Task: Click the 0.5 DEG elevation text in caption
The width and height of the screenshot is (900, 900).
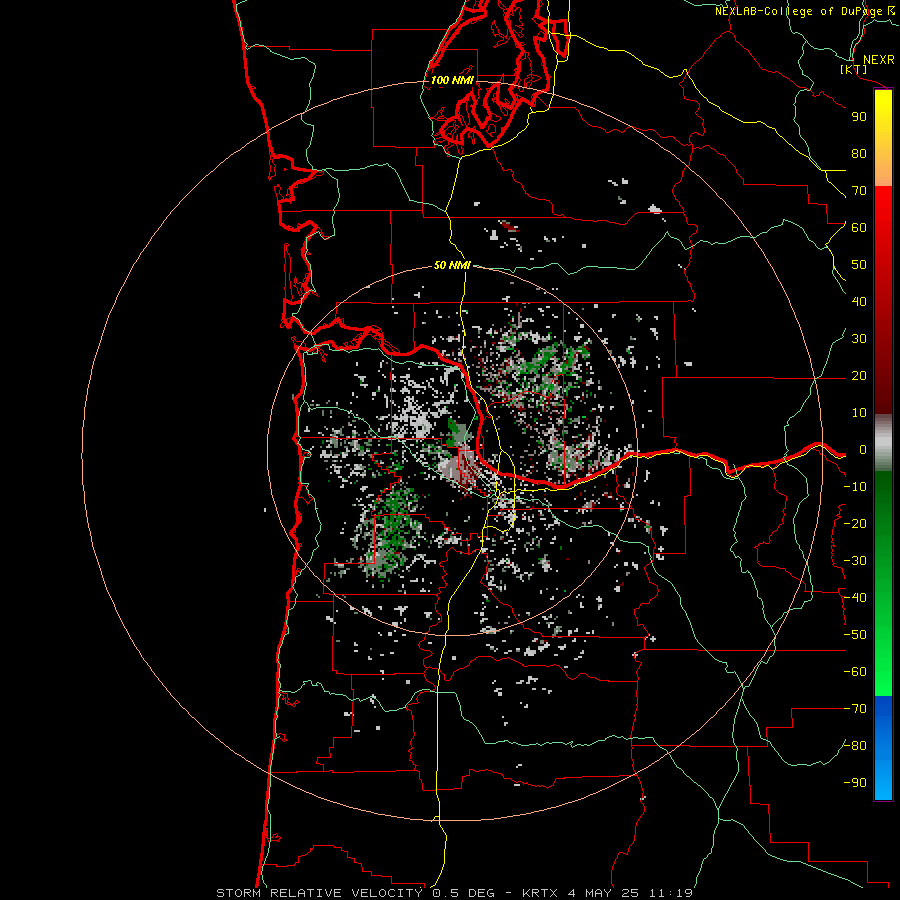Action: [463, 893]
